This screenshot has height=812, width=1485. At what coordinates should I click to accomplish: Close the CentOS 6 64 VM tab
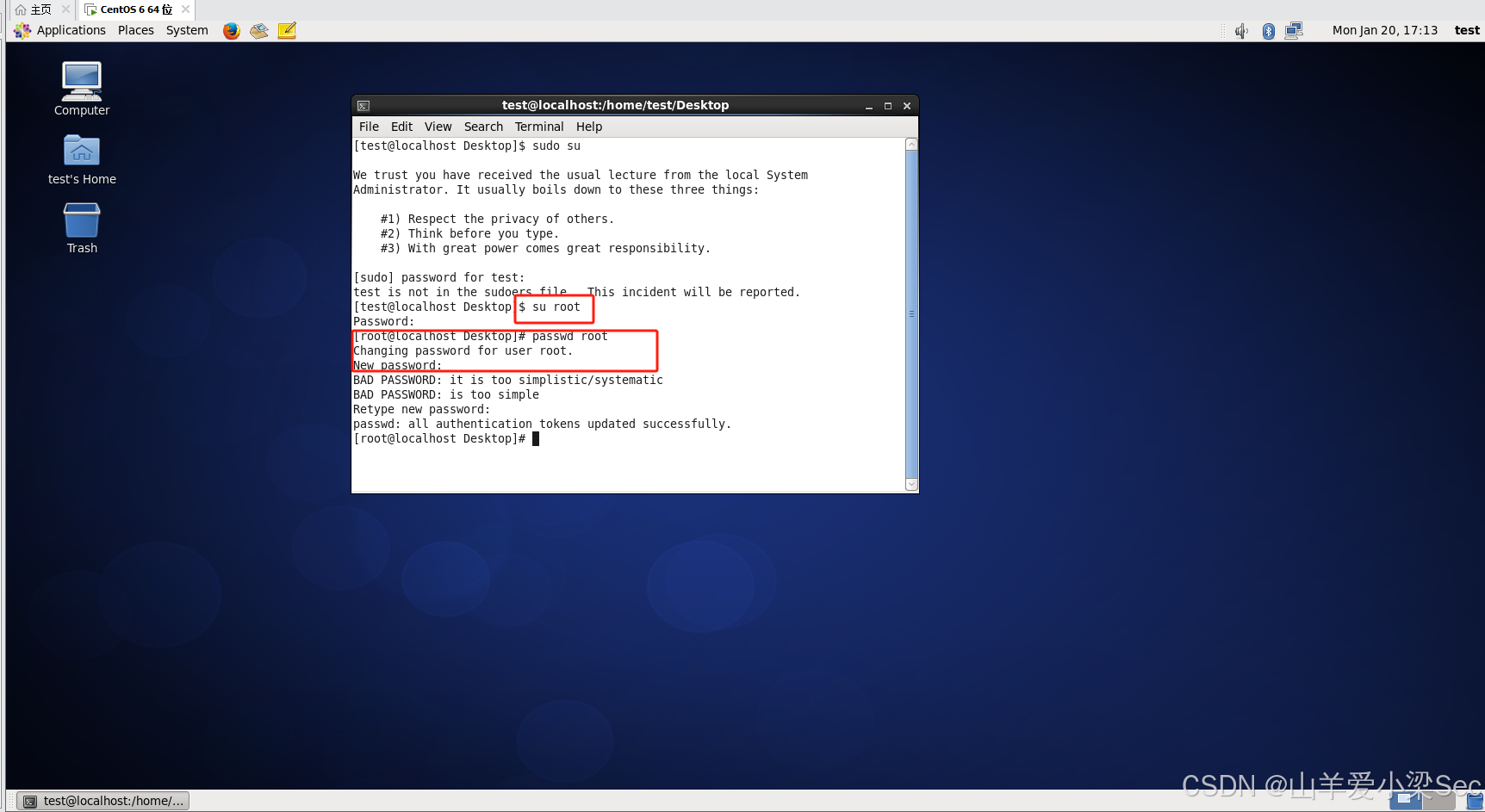coord(185,9)
